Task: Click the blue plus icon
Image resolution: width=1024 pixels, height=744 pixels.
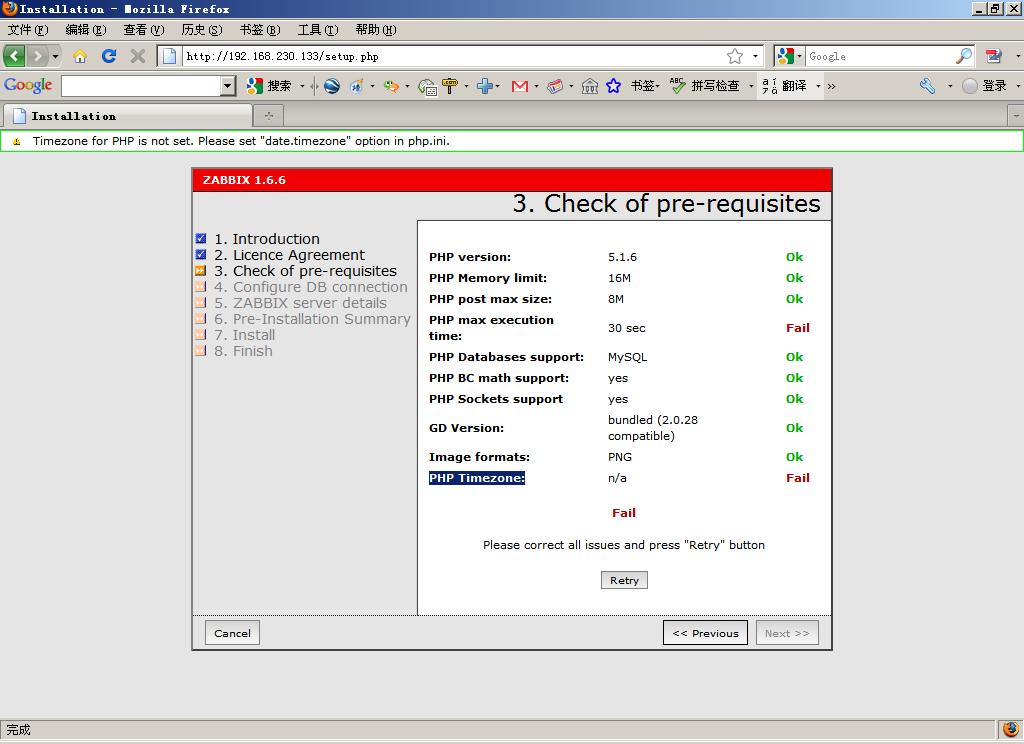Action: click(485, 86)
